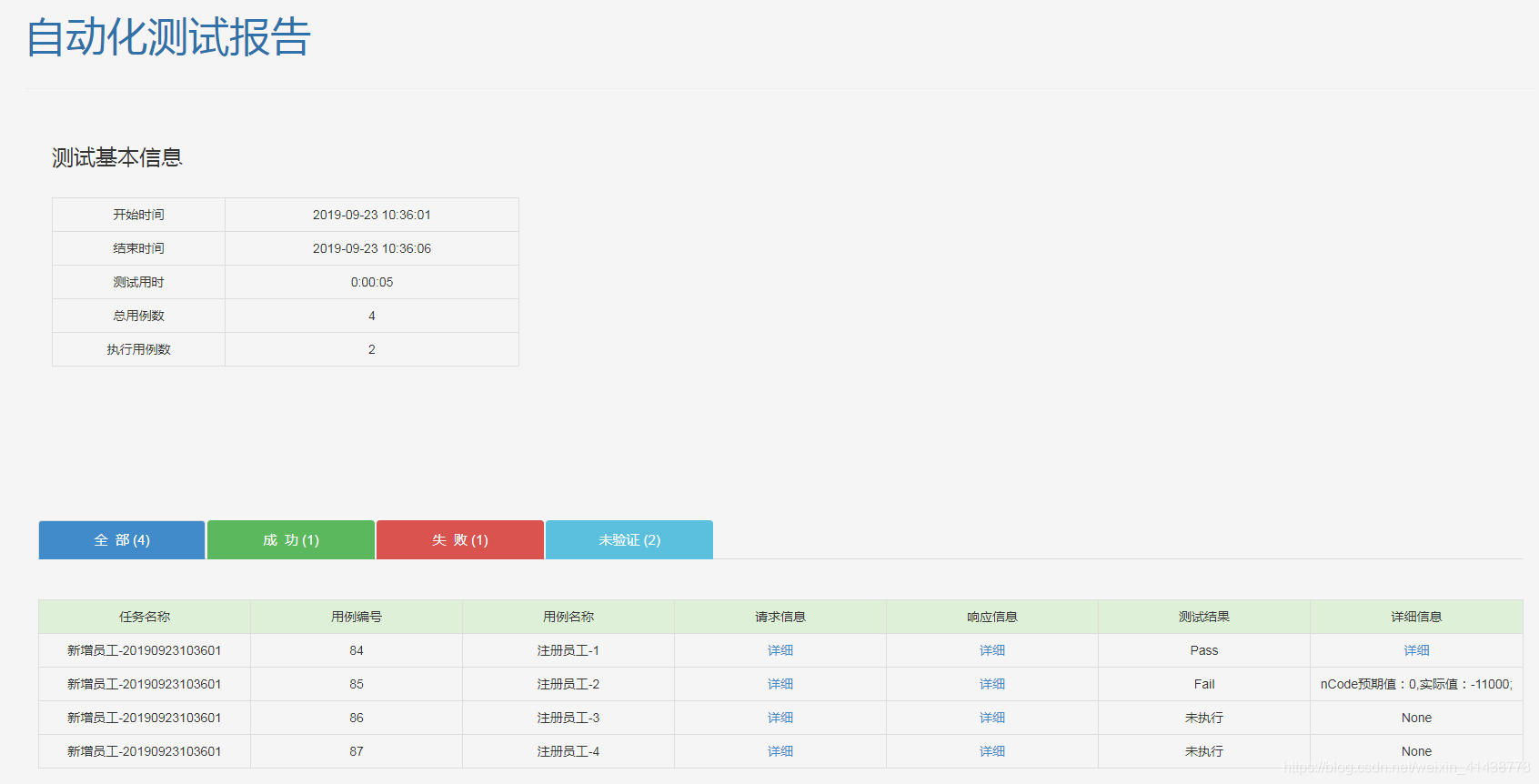
Task: Click task name in case 86 row
Action: [x=145, y=718]
